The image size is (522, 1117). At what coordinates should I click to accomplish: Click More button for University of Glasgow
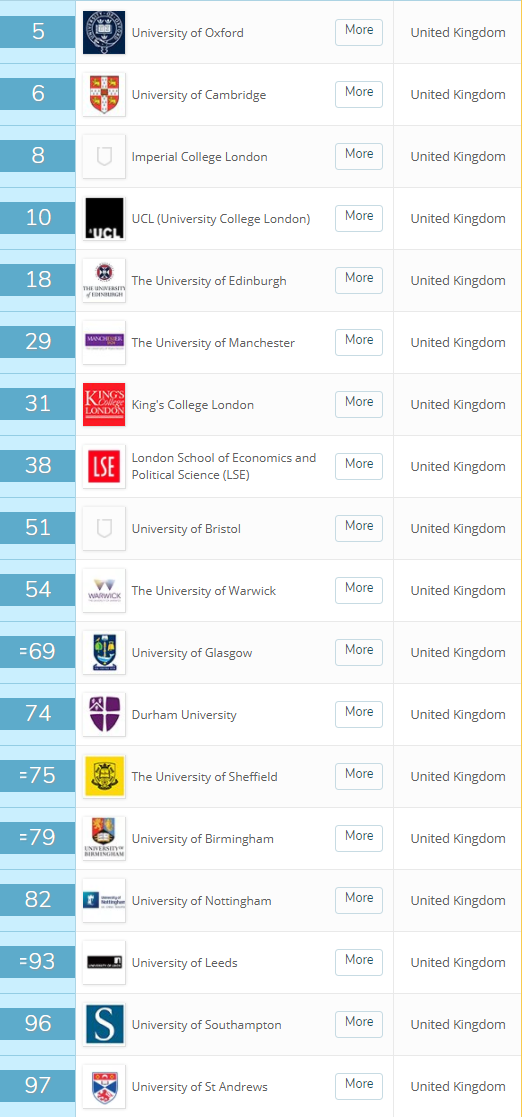[x=359, y=652]
